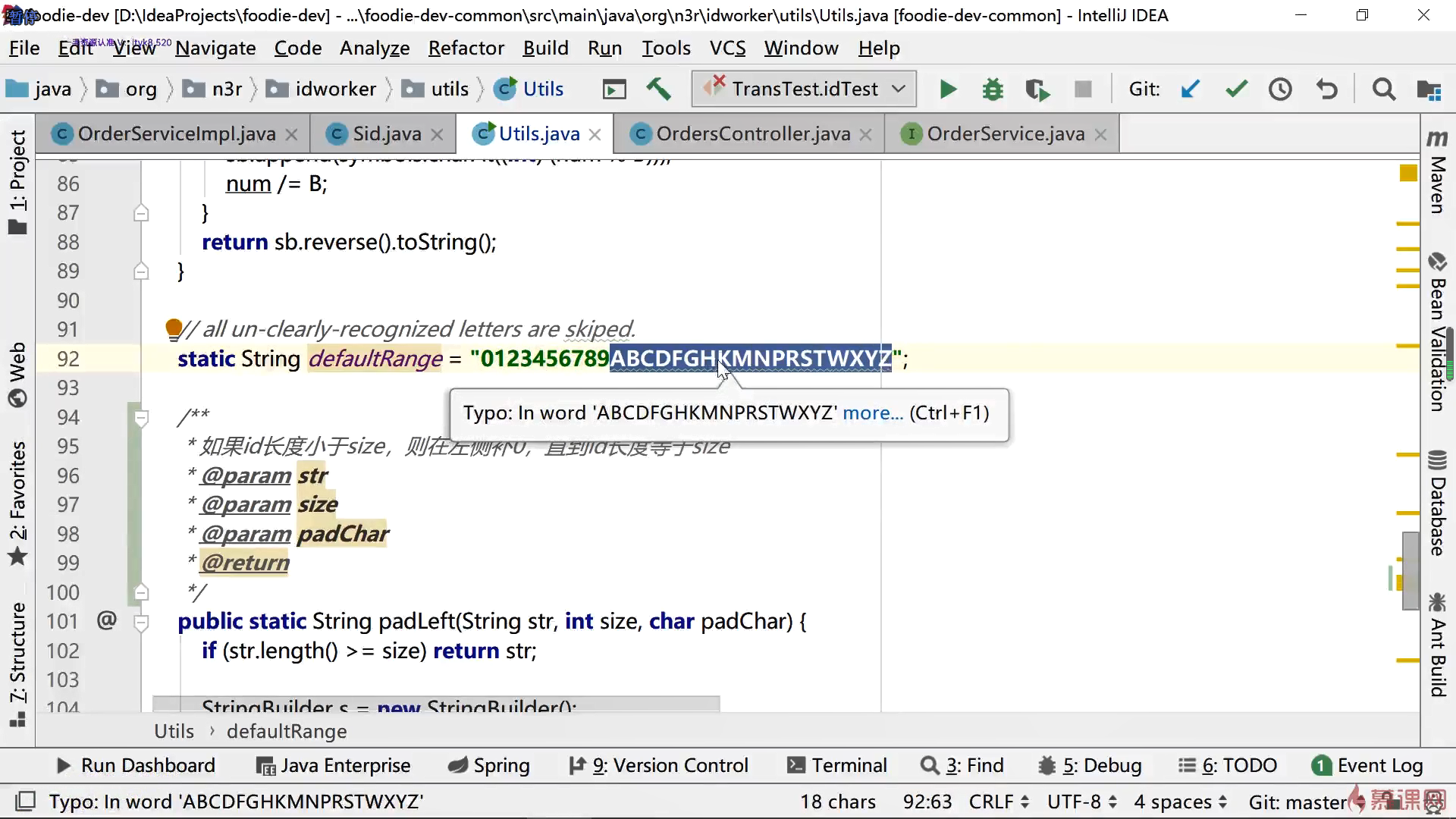The height and width of the screenshot is (819, 1456).
Task: Click the 'more...' link in typo tooltip
Action: pyautogui.click(x=873, y=413)
